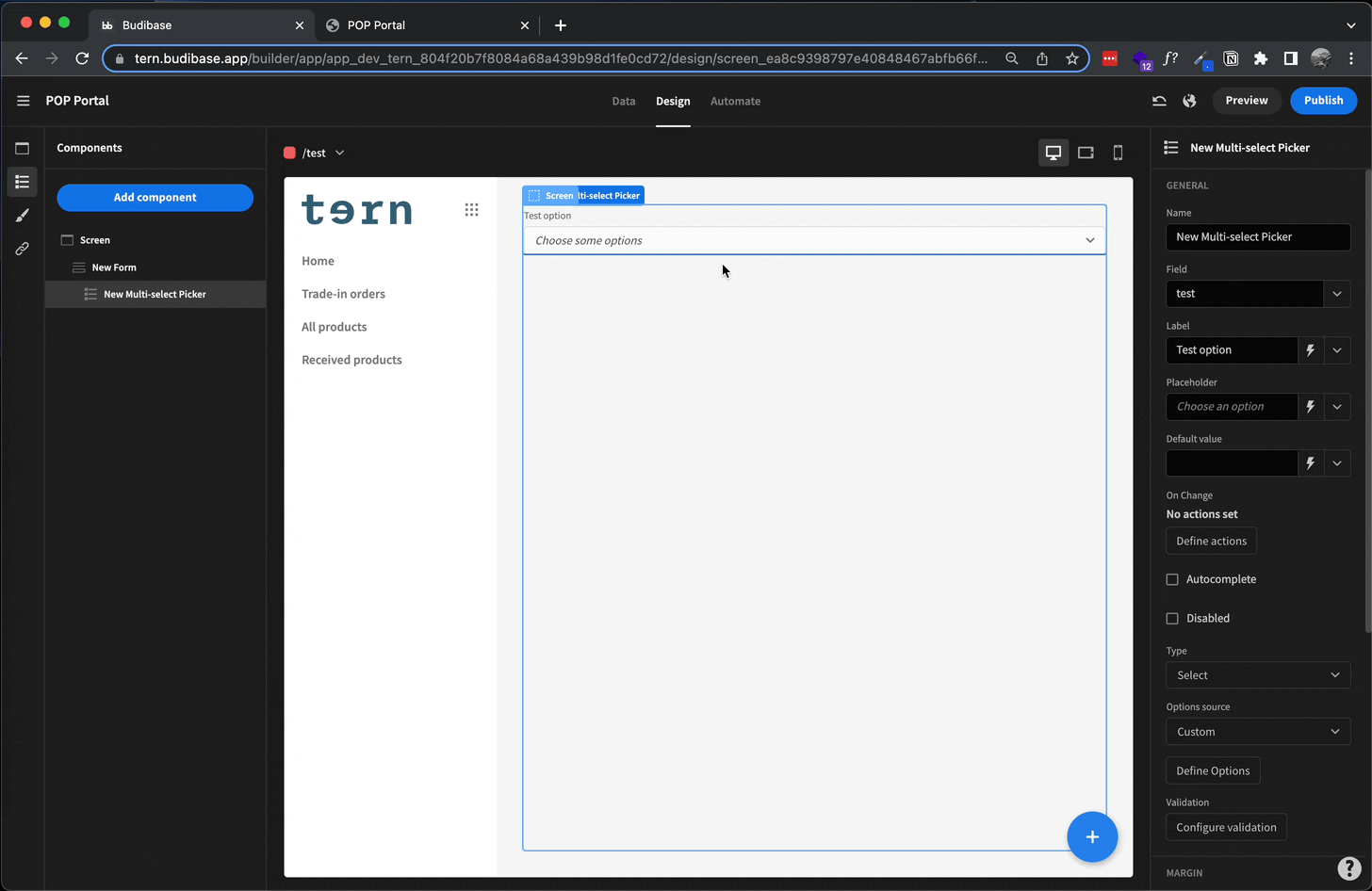Open Configure validation

point(1226,828)
